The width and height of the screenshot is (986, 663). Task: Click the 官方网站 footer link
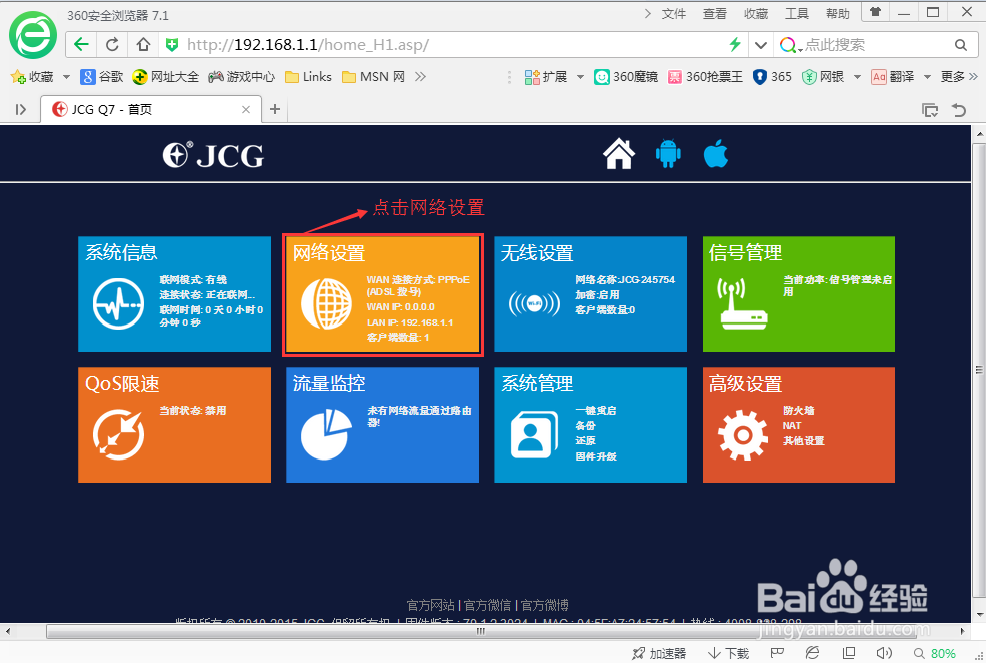[430, 605]
